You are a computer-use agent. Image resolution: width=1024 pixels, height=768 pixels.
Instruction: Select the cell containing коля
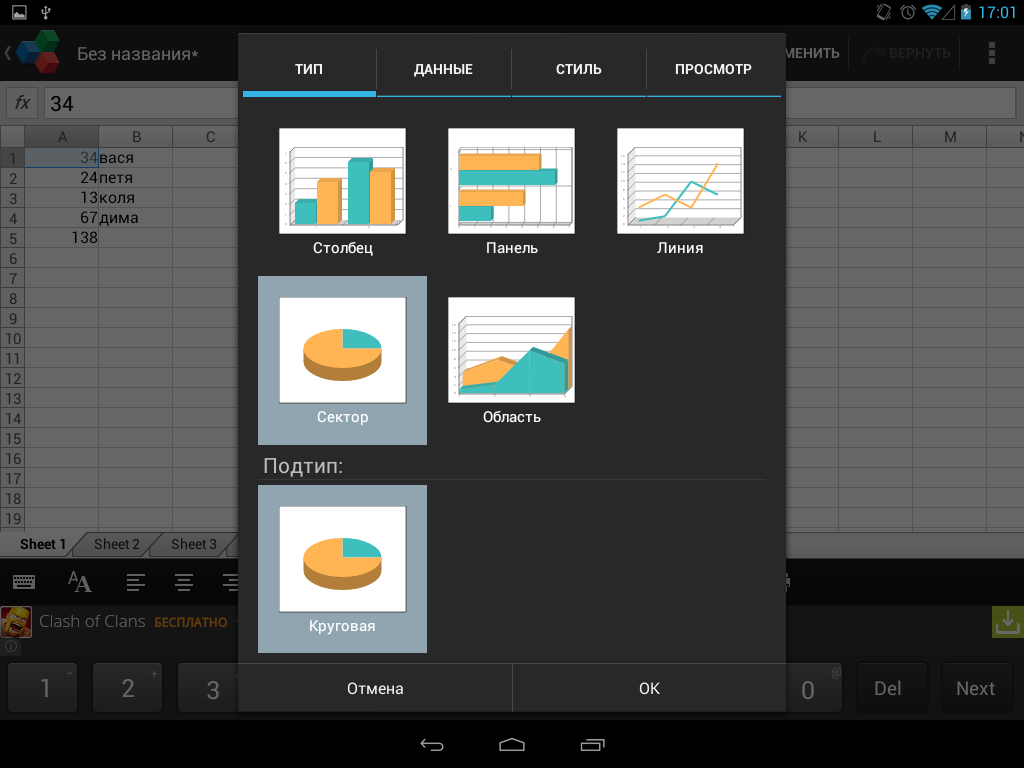[x=135, y=198]
